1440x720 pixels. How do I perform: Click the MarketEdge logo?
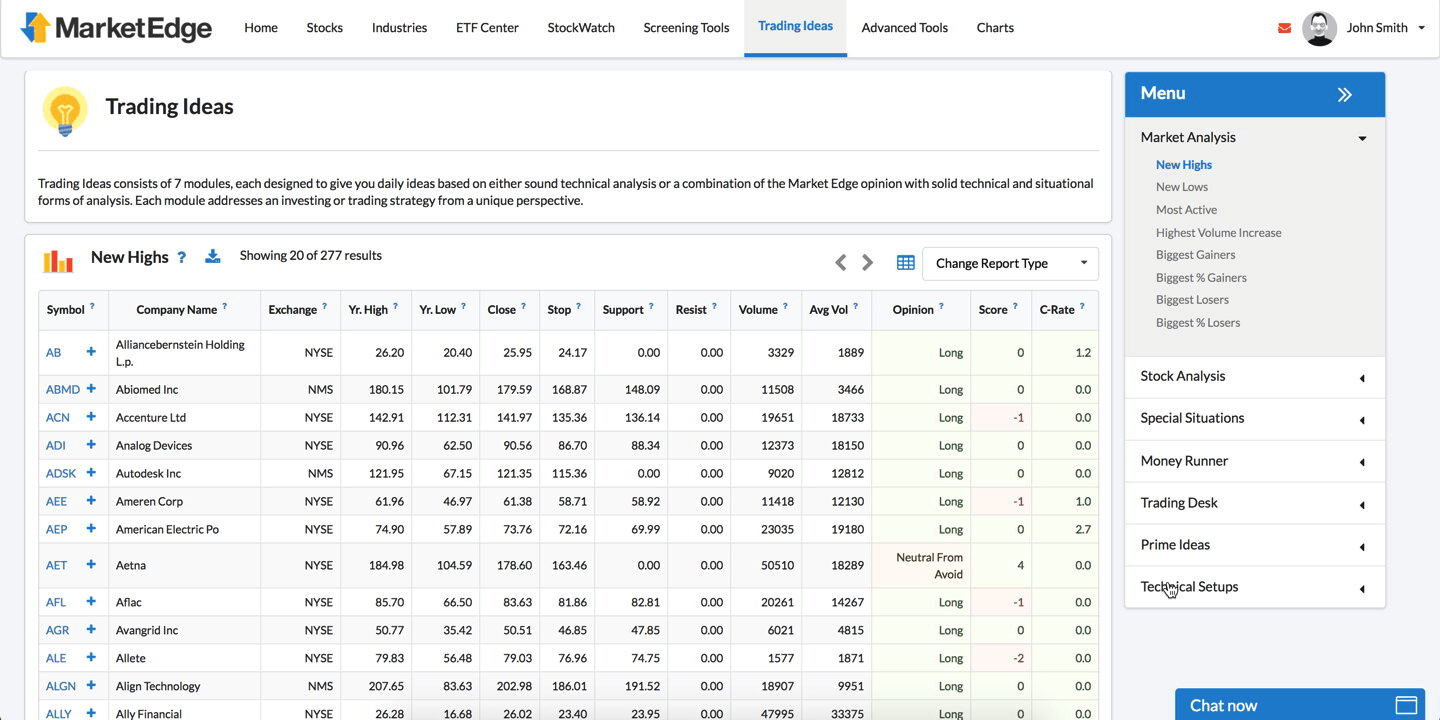pyautogui.click(x=116, y=28)
